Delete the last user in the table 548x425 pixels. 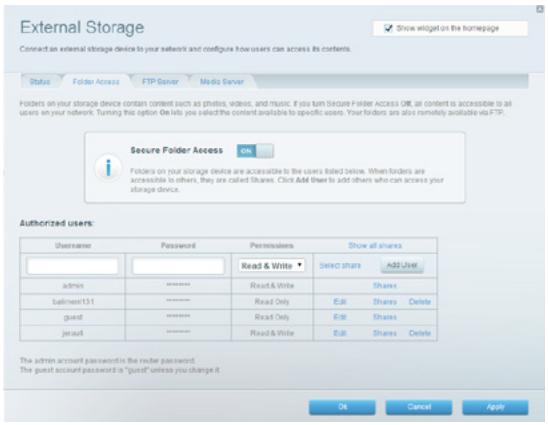pyautogui.click(x=420, y=333)
